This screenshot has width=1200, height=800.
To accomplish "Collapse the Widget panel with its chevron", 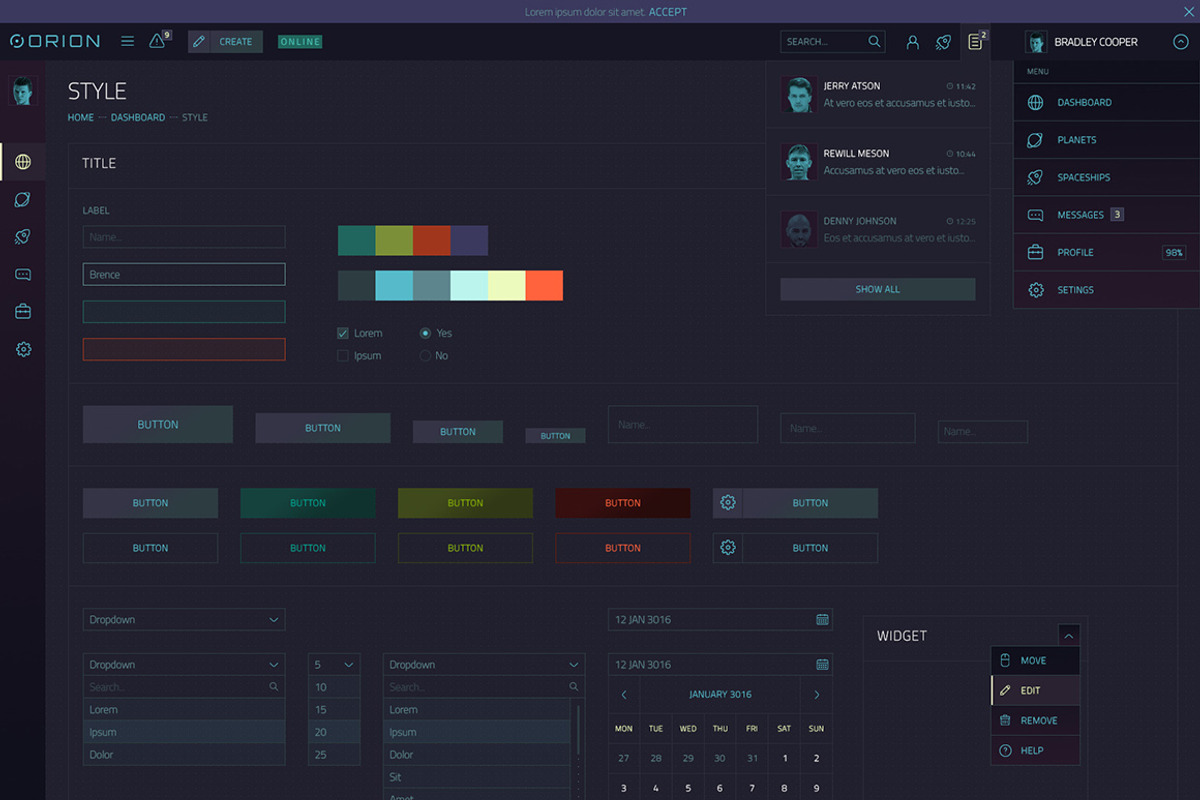I will 1069,634.
